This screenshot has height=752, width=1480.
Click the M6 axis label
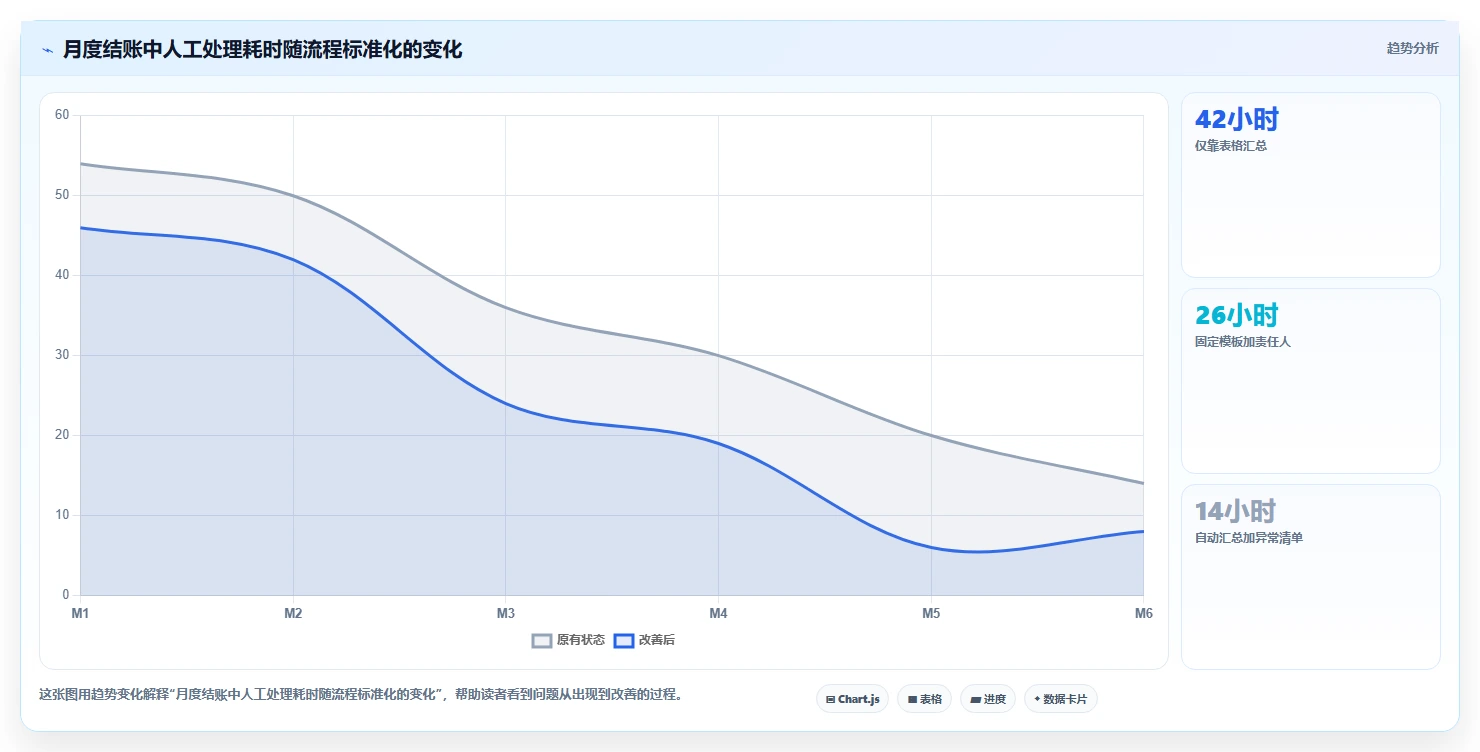tap(1144, 613)
